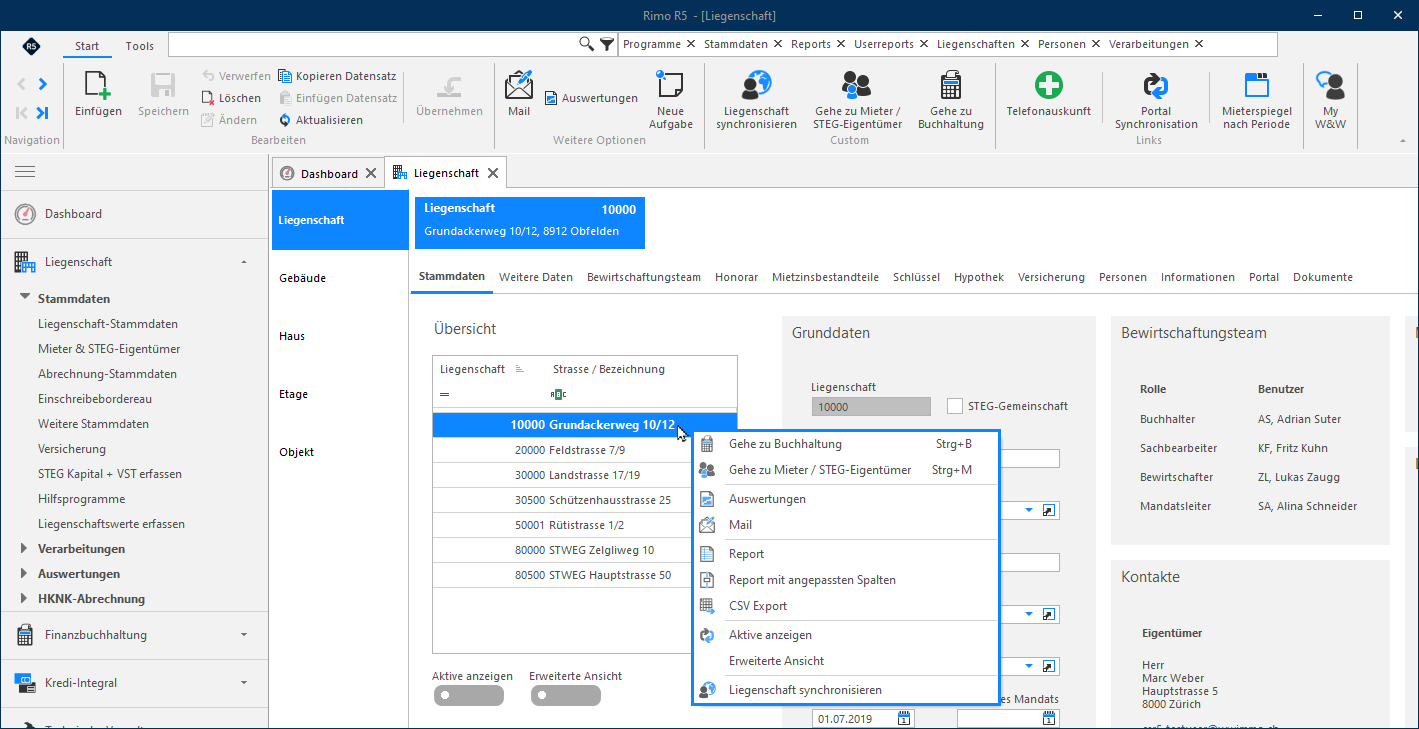Select Report mit angepassten Spalten
The image size is (1419, 729).
[x=845, y=580]
